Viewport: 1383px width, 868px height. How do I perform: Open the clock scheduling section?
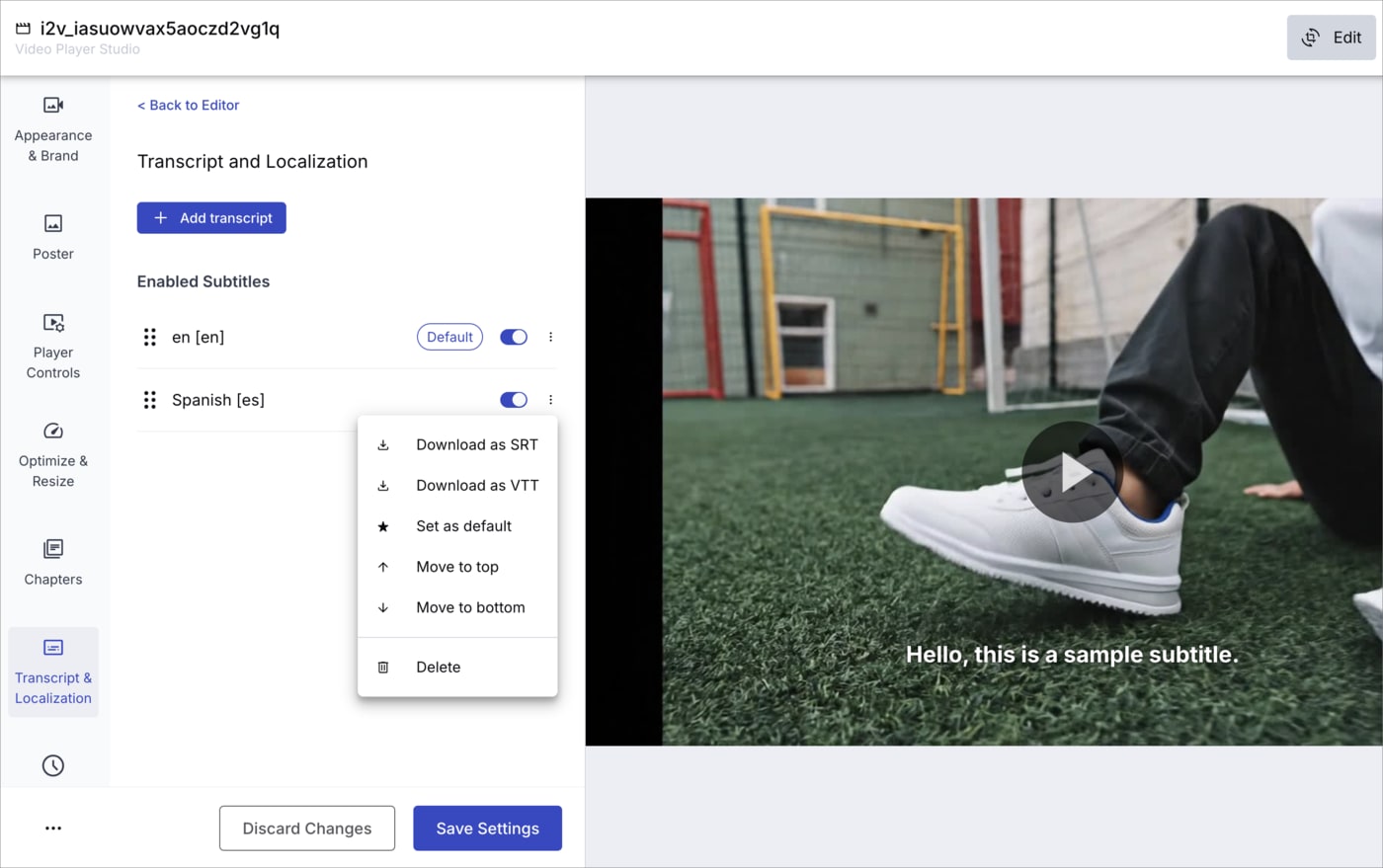coord(52,765)
